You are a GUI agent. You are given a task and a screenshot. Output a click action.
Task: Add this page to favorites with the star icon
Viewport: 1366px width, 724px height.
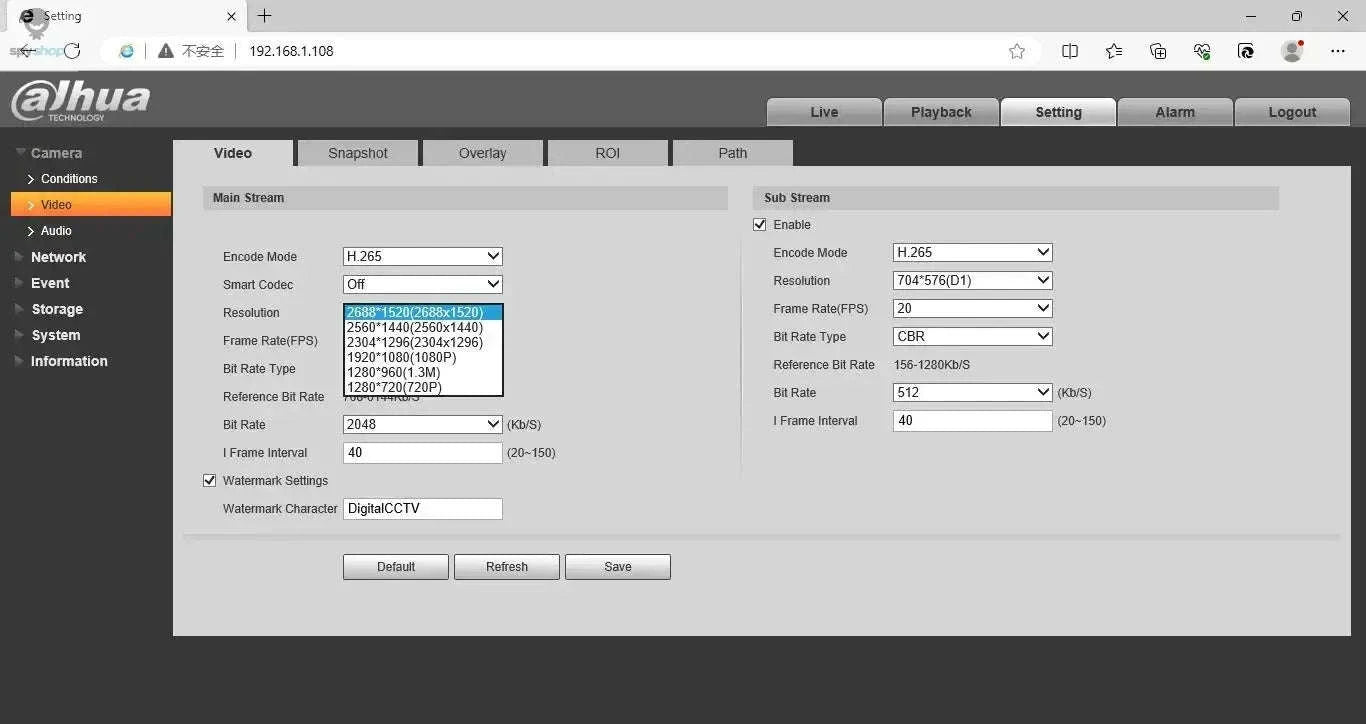[x=1017, y=51]
